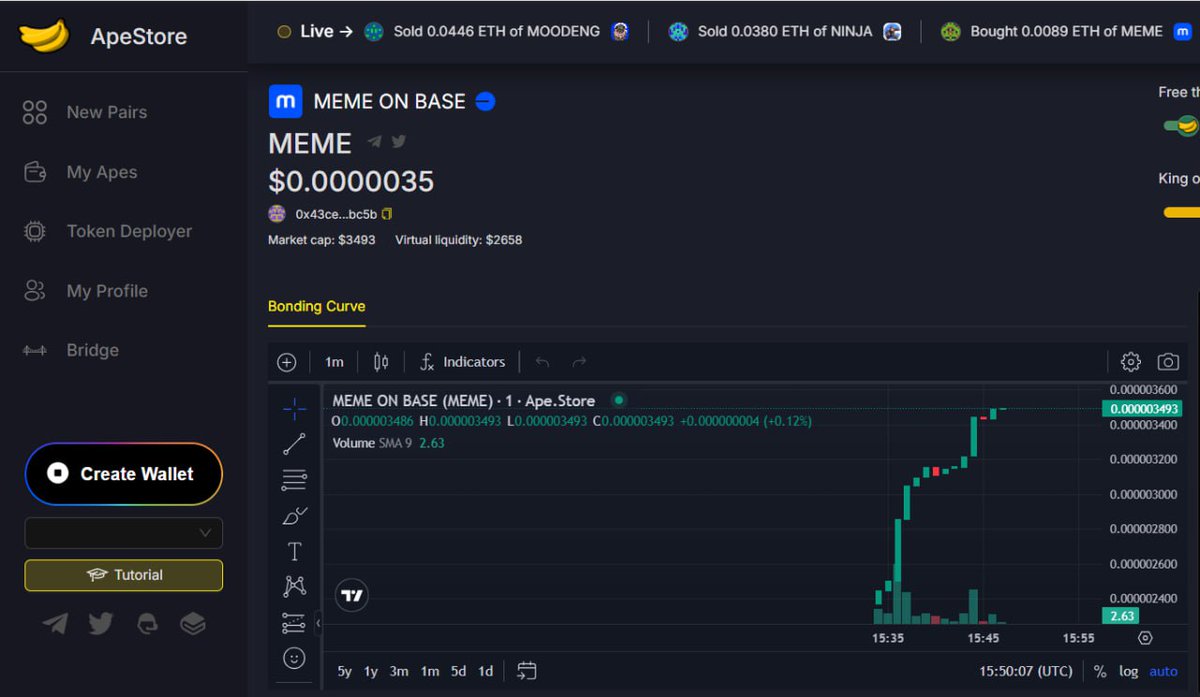Viewport: 1200px width, 697px height.
Task: Click the chart undo arrow
Action: coord(542,362)
